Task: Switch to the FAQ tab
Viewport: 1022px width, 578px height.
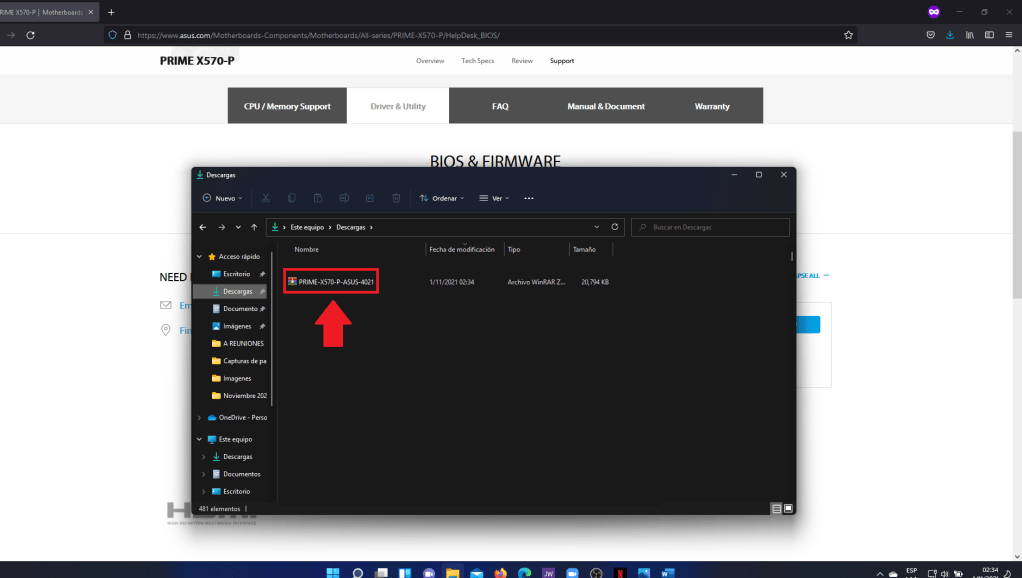Action: 500,106
